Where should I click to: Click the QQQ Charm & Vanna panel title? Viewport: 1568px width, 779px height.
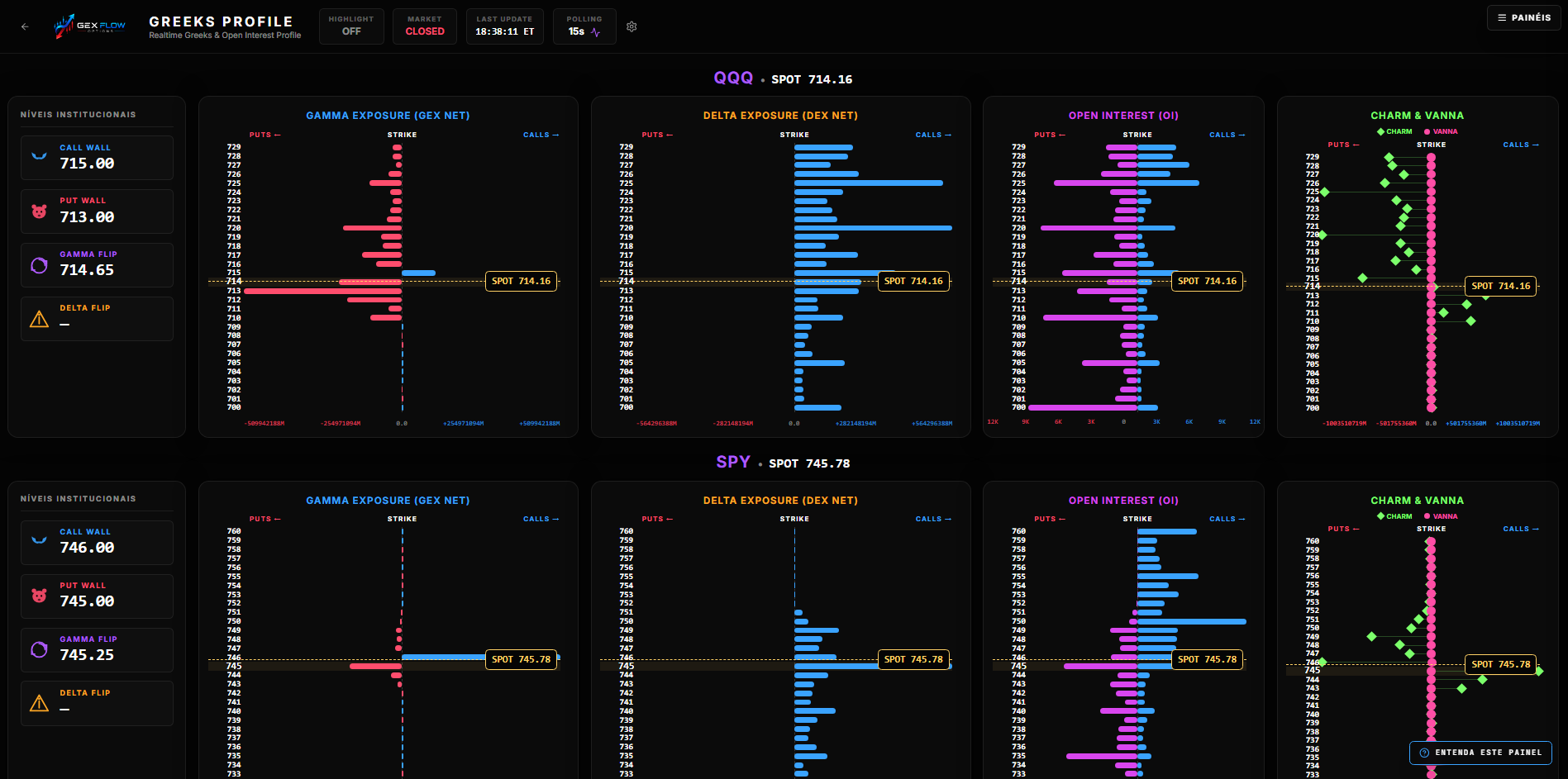click(x=1417, y=116)
